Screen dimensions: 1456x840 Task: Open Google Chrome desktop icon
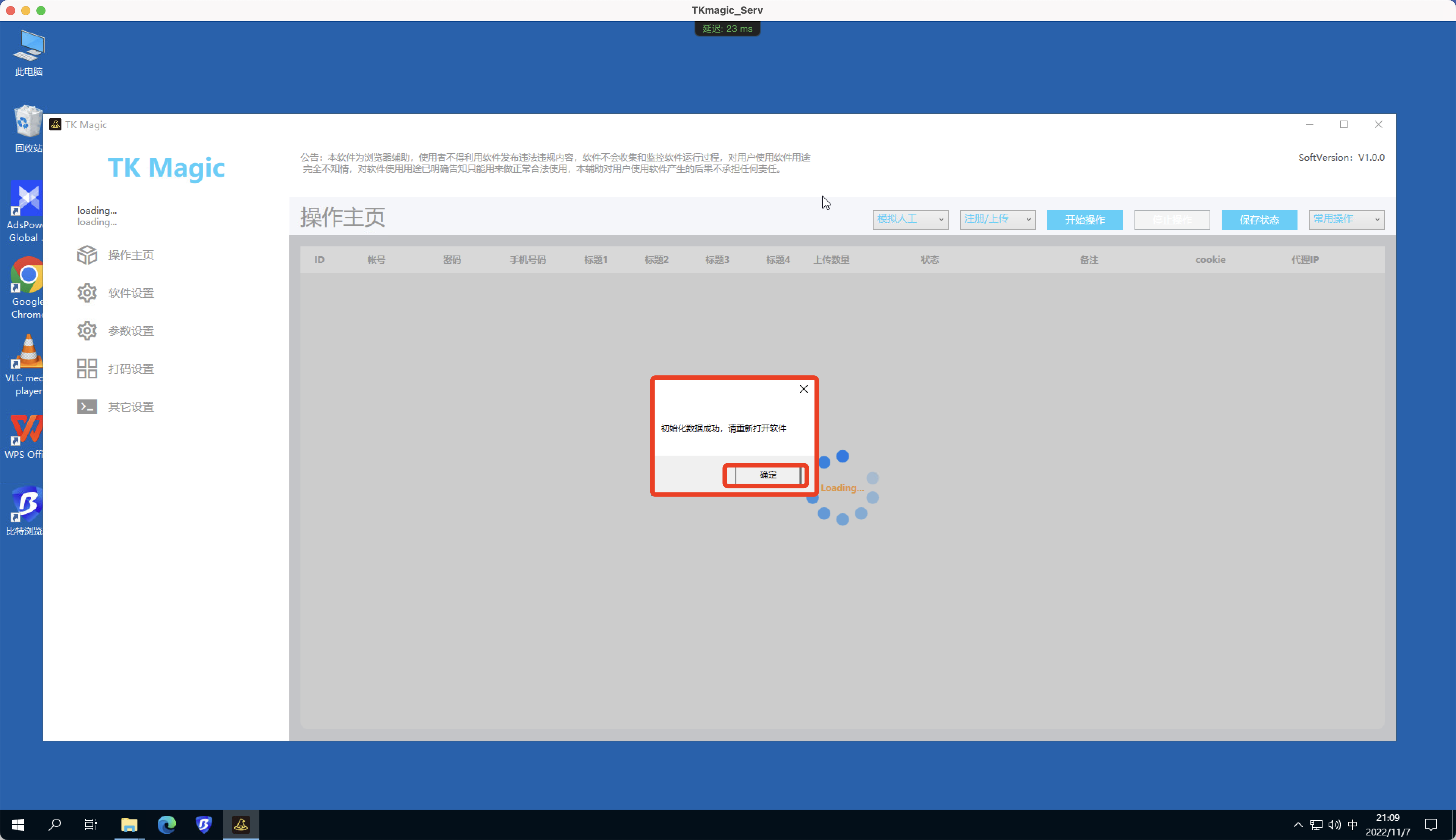26,275
